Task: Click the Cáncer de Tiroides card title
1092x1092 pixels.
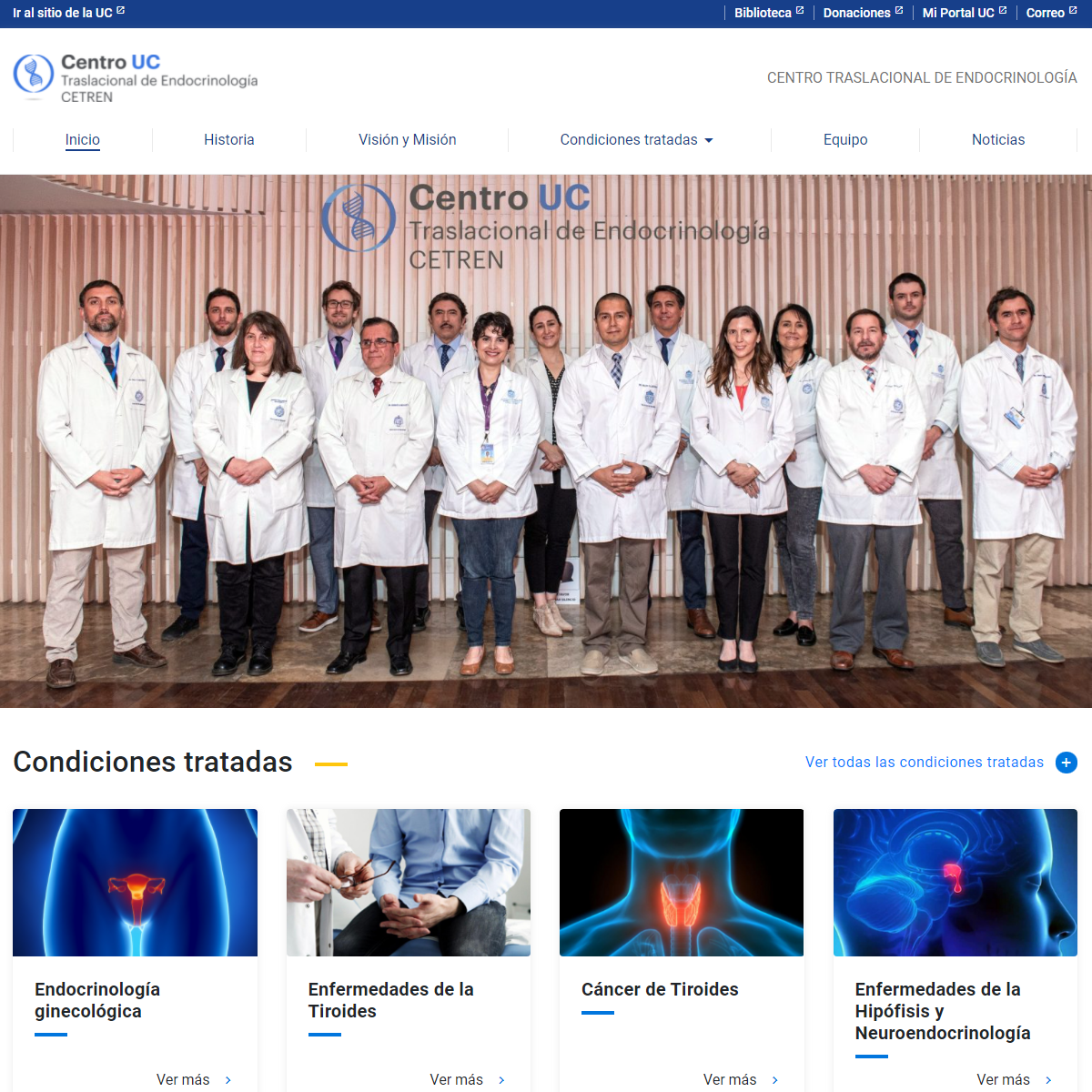Action: (660, 989)
